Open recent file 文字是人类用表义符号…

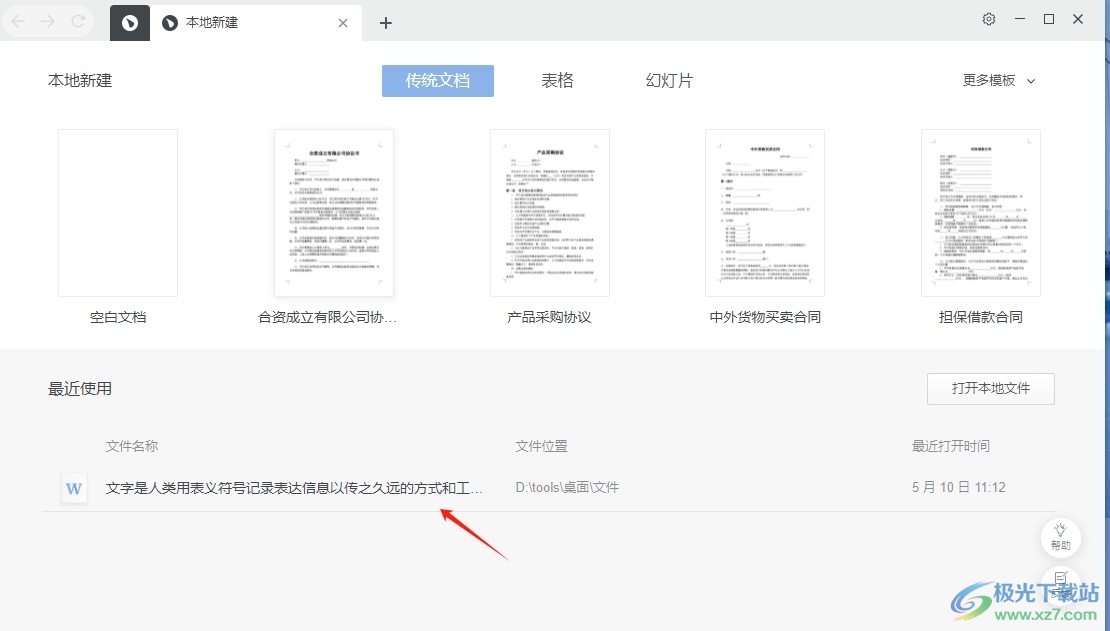pos(294,488)
